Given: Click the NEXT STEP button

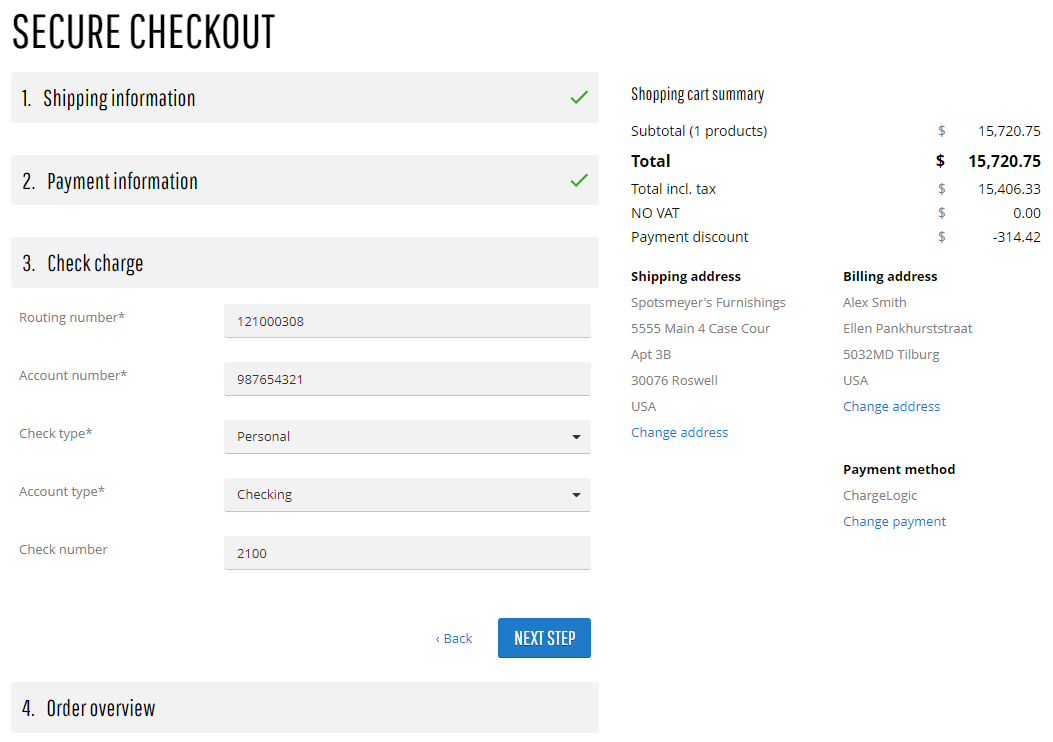Looking at the screenshot, I should pyautogui.click(x=545, y=638).
